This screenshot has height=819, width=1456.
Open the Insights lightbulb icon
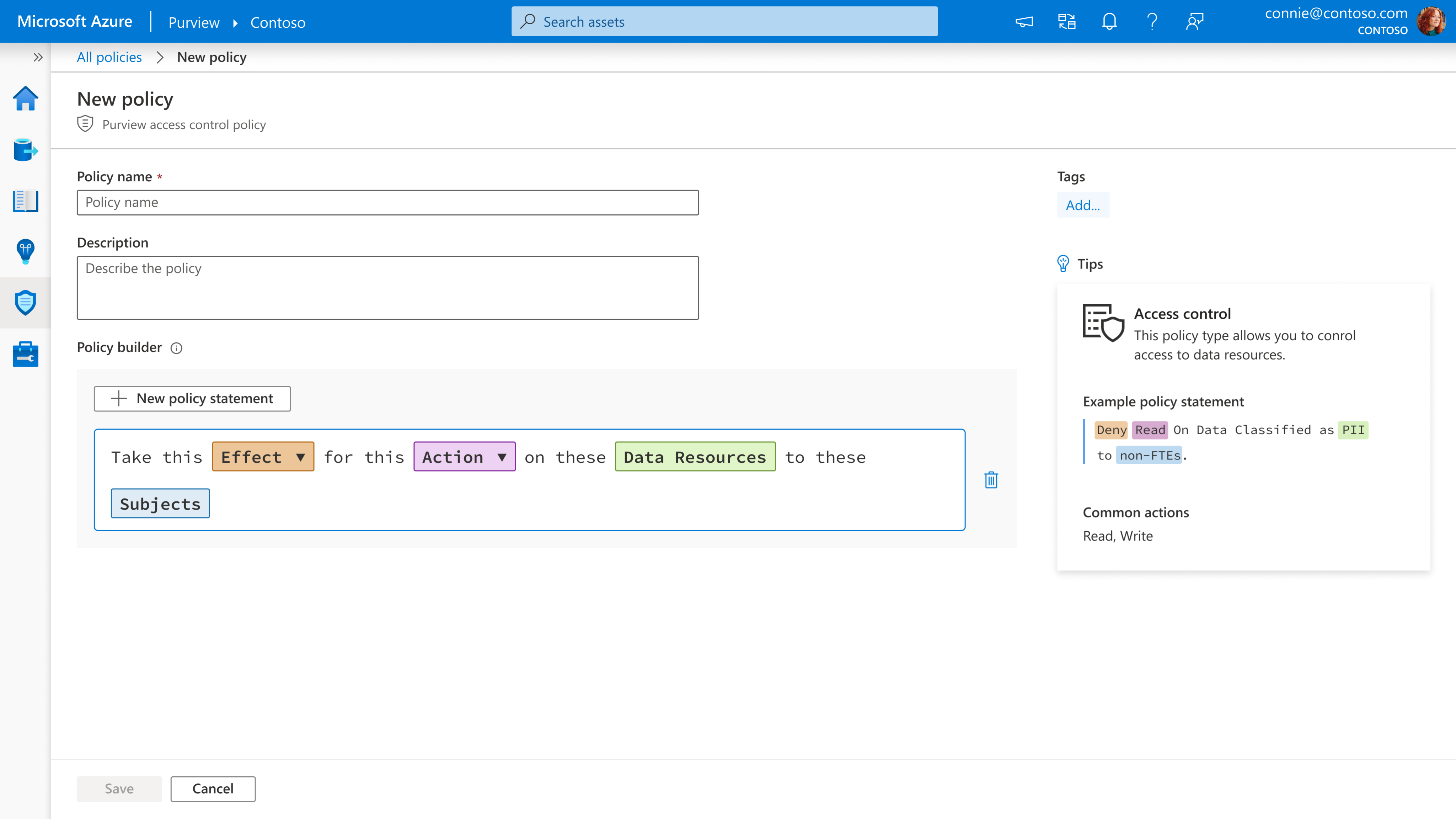[26, 251]
